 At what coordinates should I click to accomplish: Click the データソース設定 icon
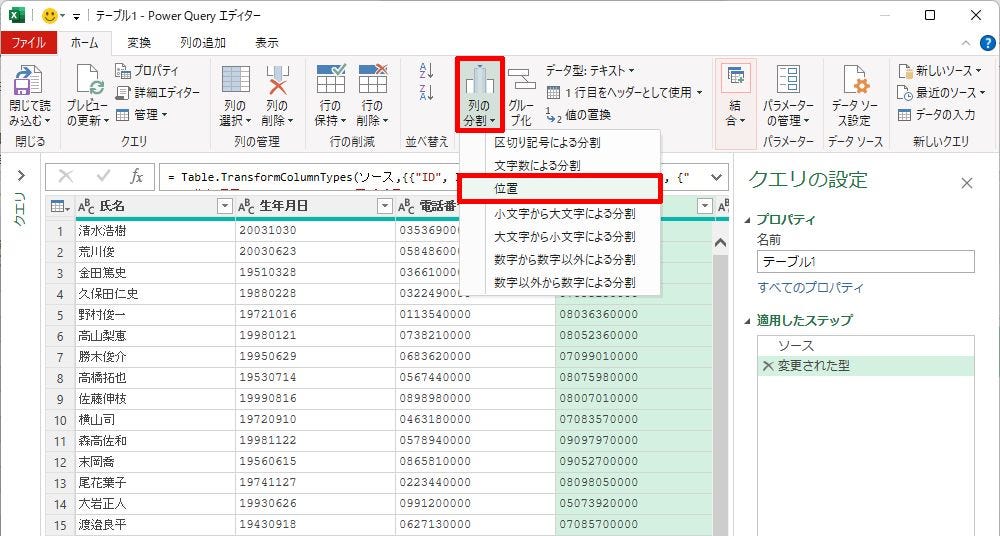pyautogui.click(x=854, y=82)
